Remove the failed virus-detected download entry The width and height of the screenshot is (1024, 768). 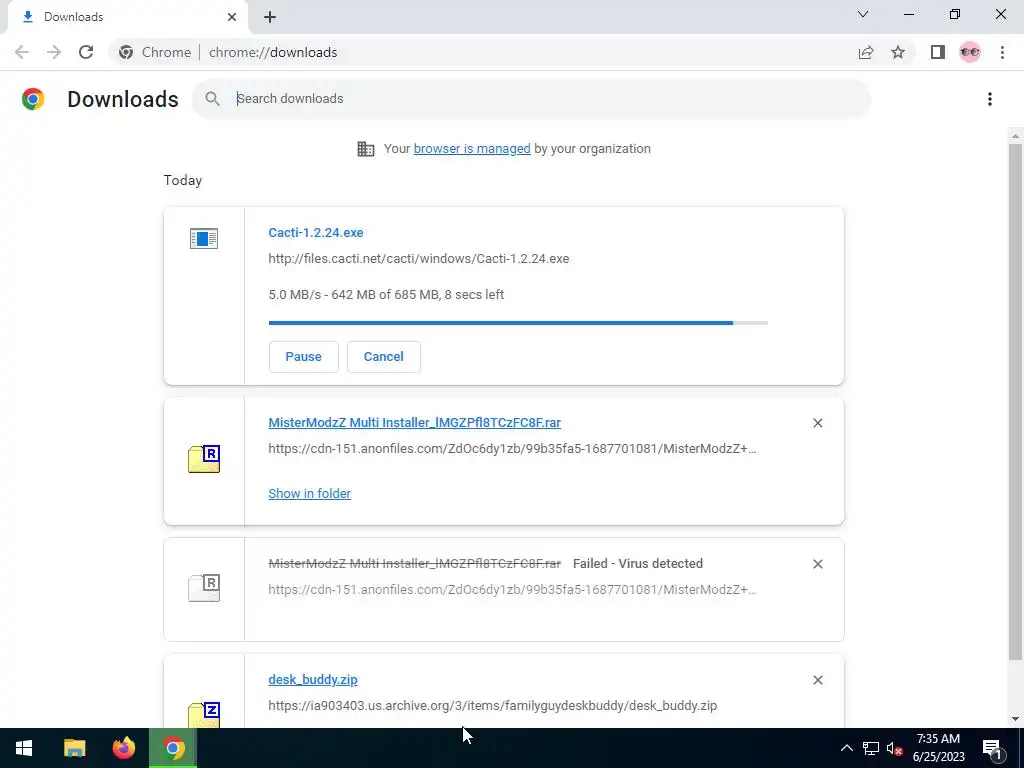[x=818, y=564]
